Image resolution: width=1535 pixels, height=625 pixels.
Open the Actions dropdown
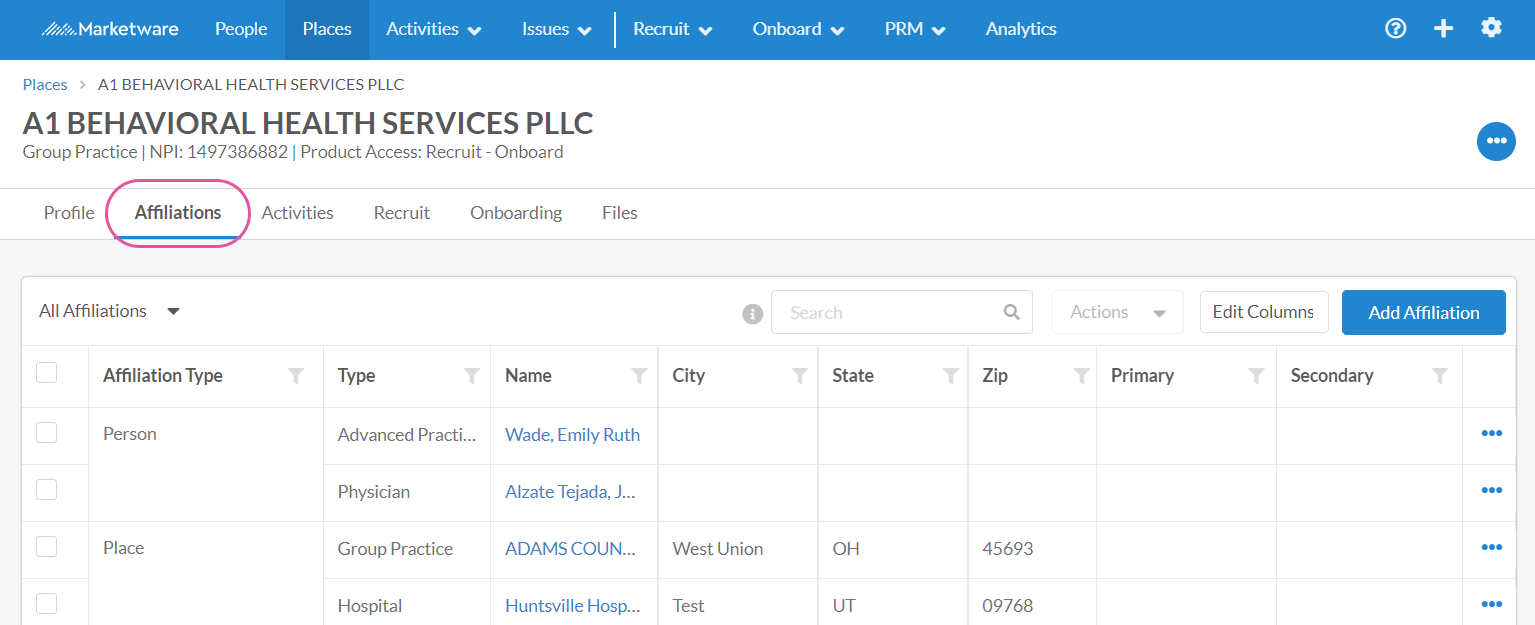1117,312
